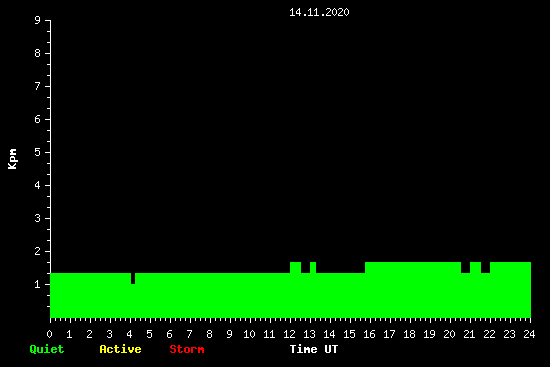Viewport: 550px width, 367px height.
Task: Click the raised green bar above hour 18
Action: 413,267
